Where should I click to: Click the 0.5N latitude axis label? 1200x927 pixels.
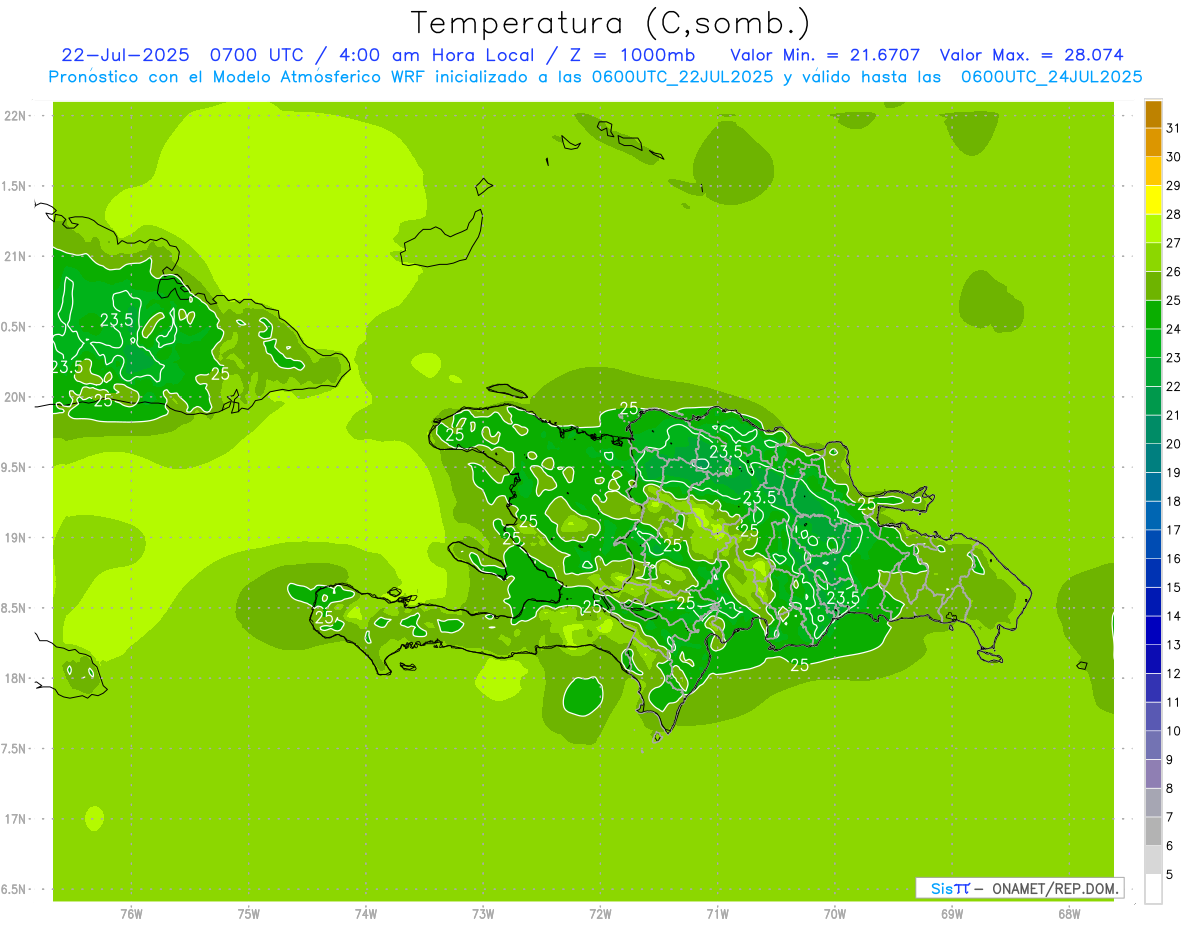pyautogui.click(x=15, y=327)
